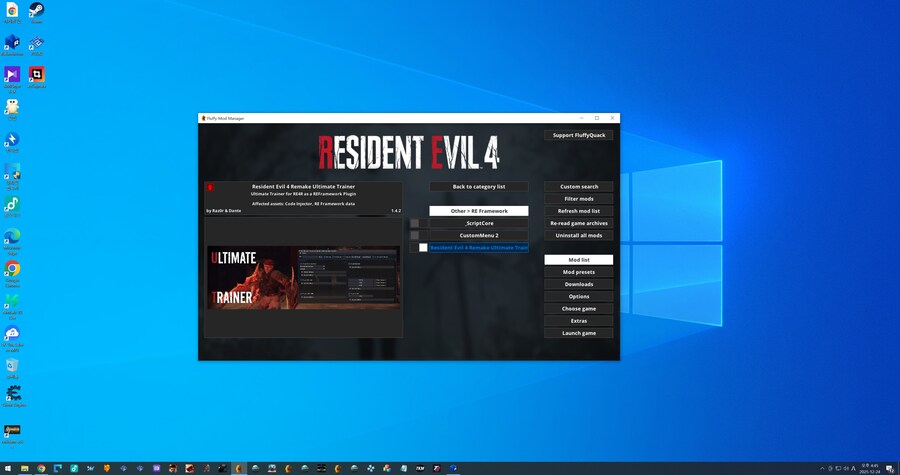The width and height of the screenshot is (900, 475).
Task: Open the purple video app desktop icon
Action: coord(12,79)
